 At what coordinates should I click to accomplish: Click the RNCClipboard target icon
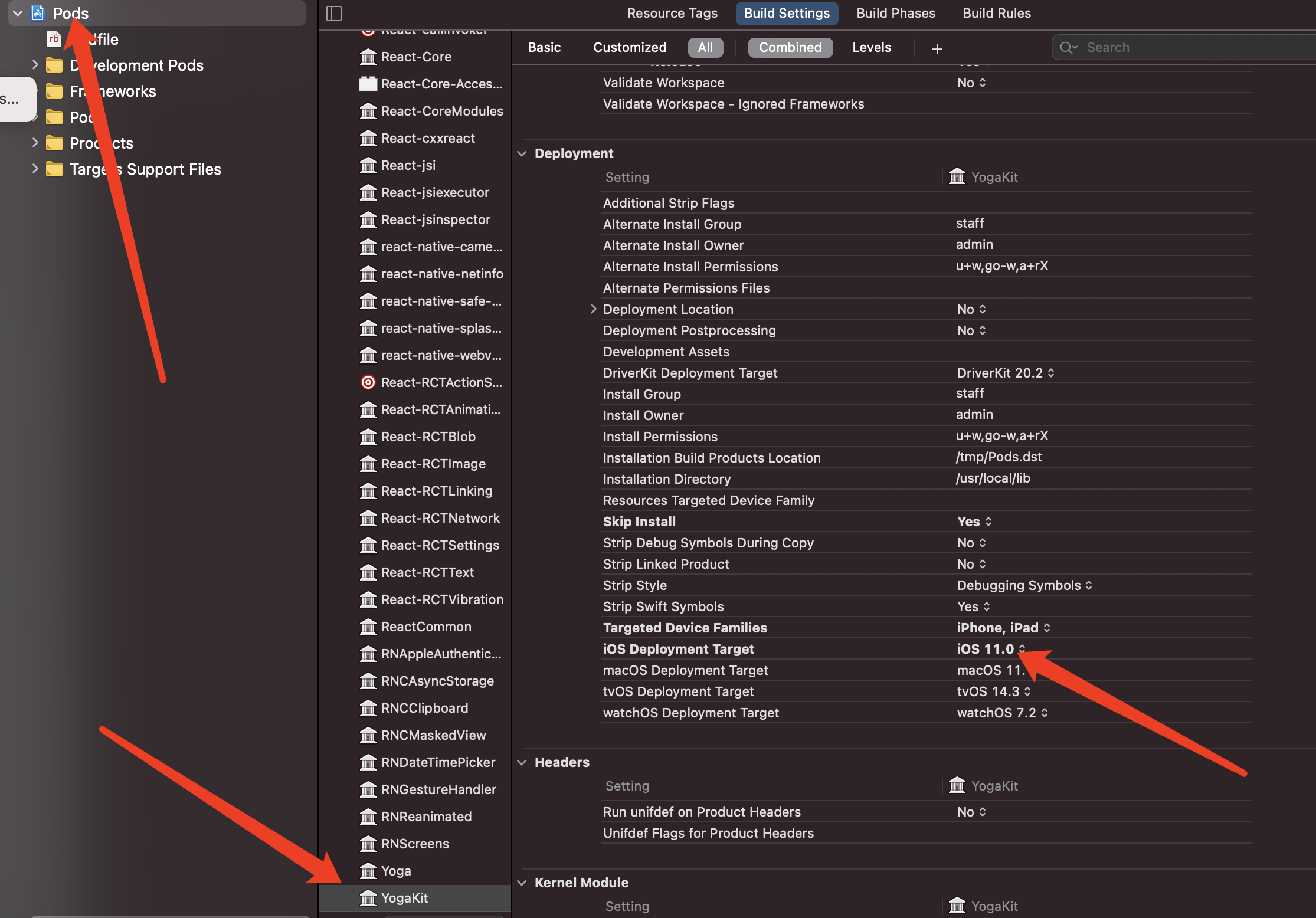pyautogui.click(x=368, y=708)
